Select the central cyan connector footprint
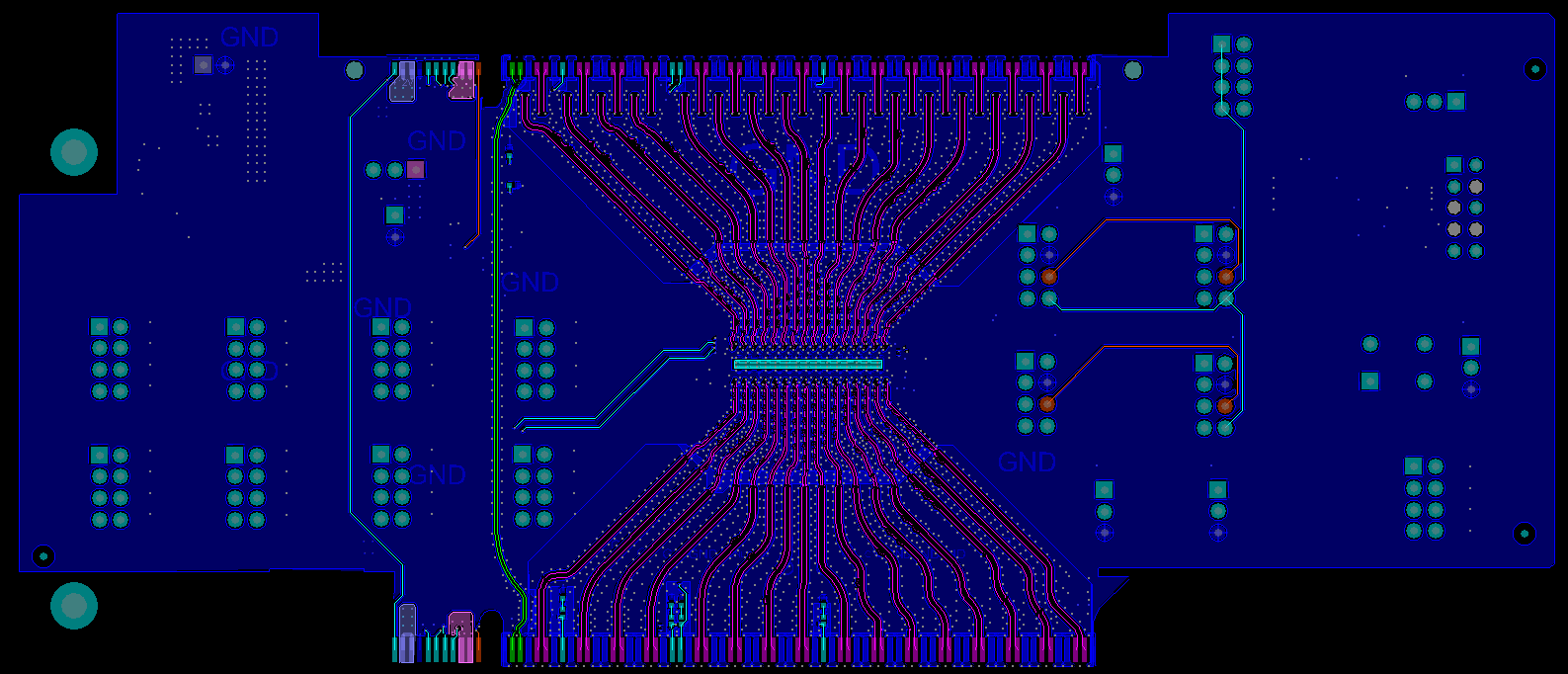Viewport: 1568px width, 674px height. coord(808,365)
